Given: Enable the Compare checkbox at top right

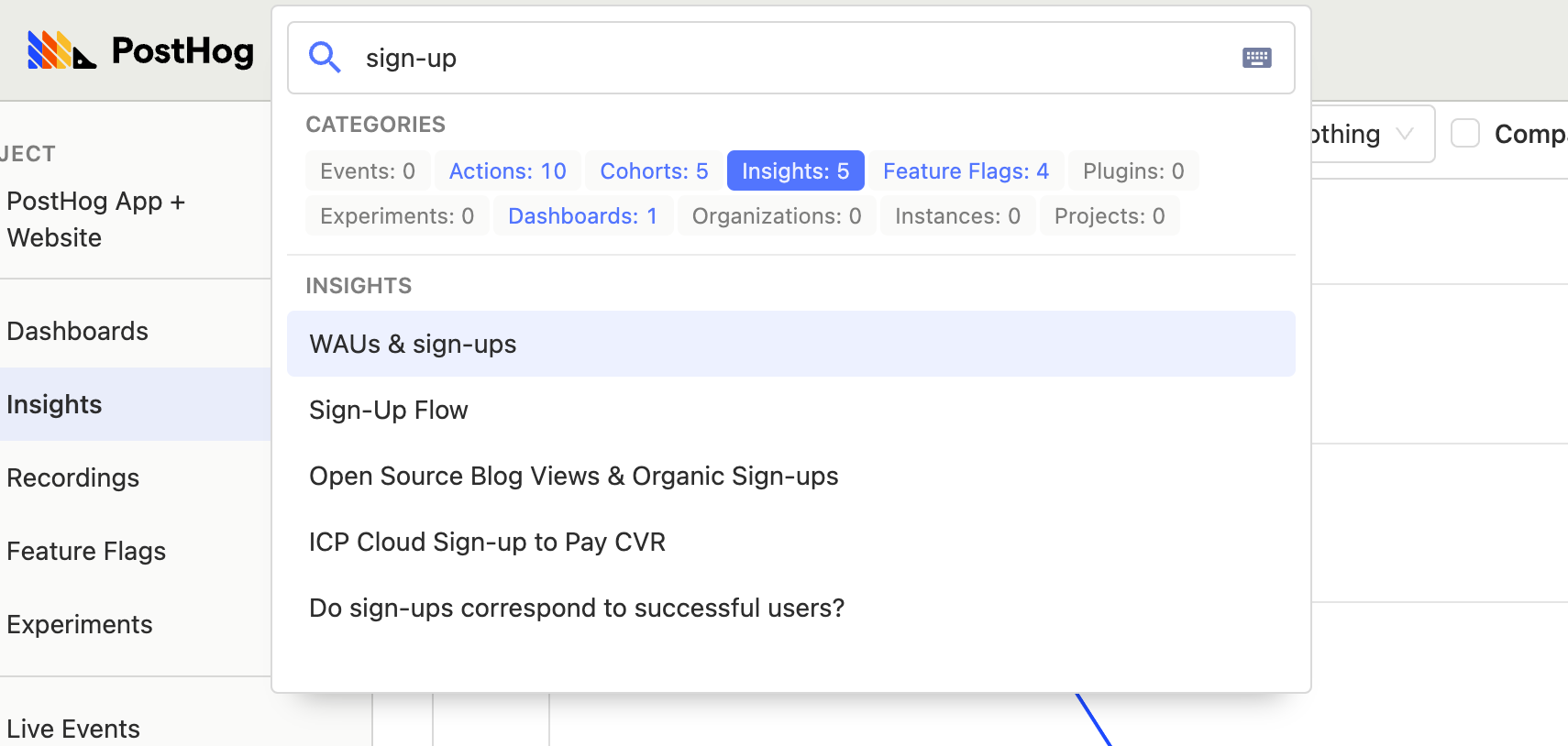Looking at the screenshot, I should pyautogui.click(x=1464, y=133).
